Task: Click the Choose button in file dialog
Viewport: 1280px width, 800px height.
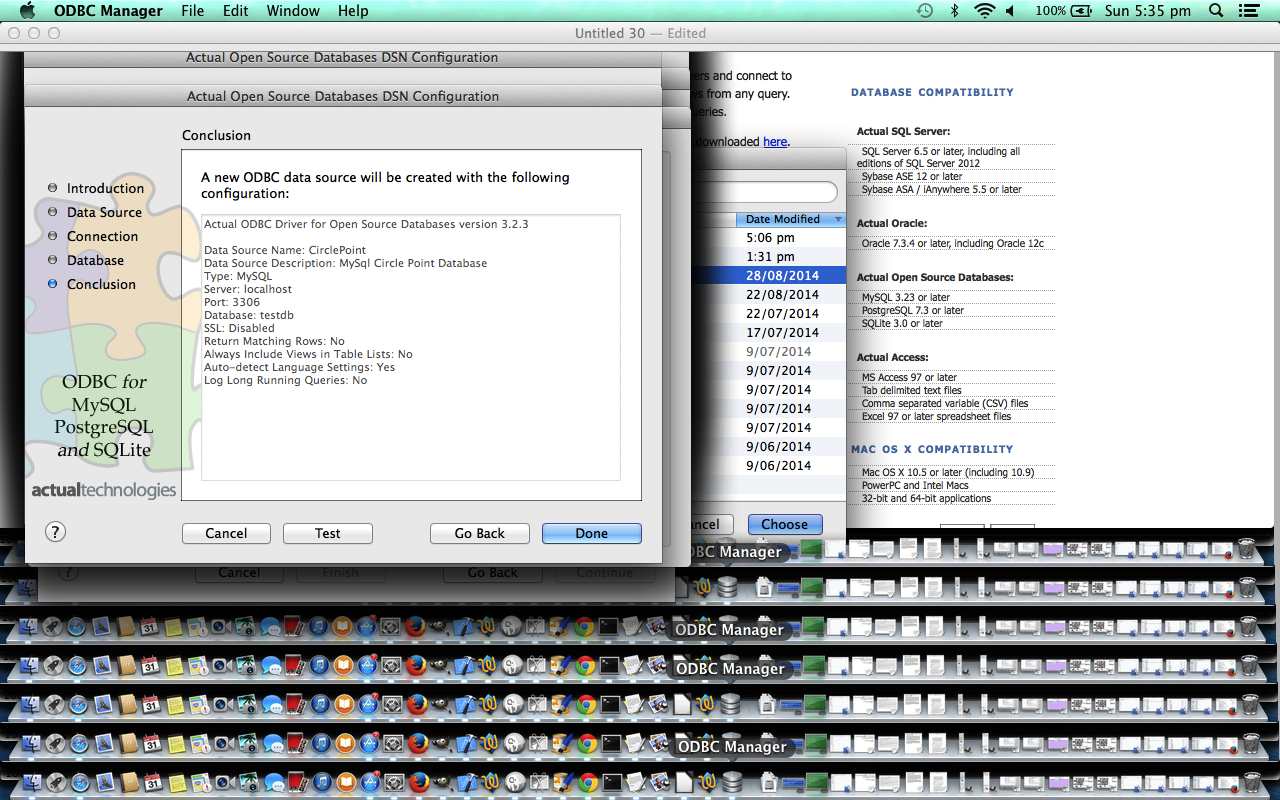Action: (784, 524)
